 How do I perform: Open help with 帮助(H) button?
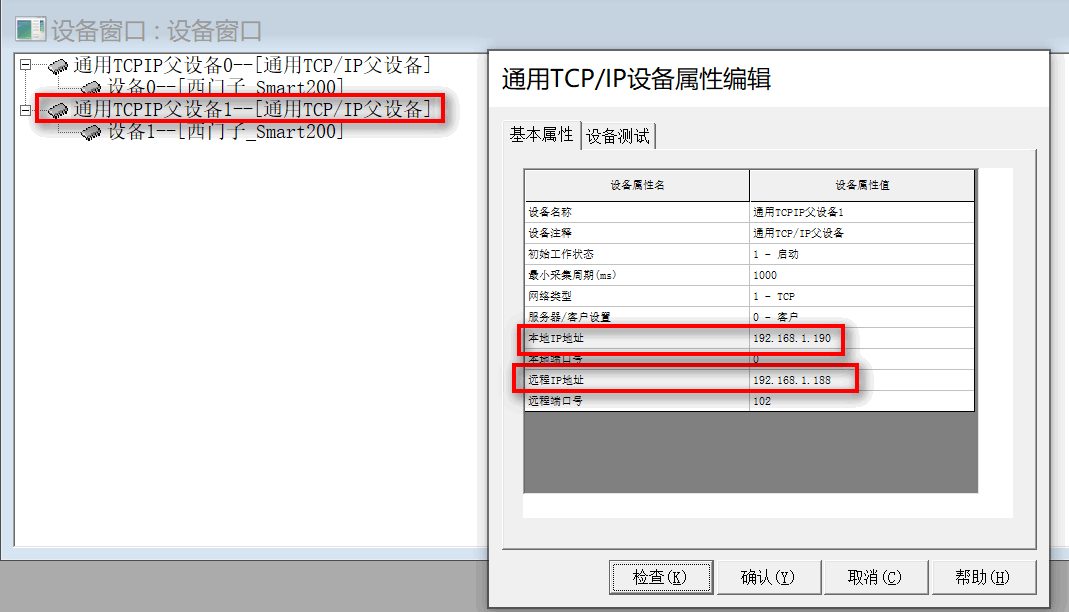pyautogui.click(x=982, y=577)
